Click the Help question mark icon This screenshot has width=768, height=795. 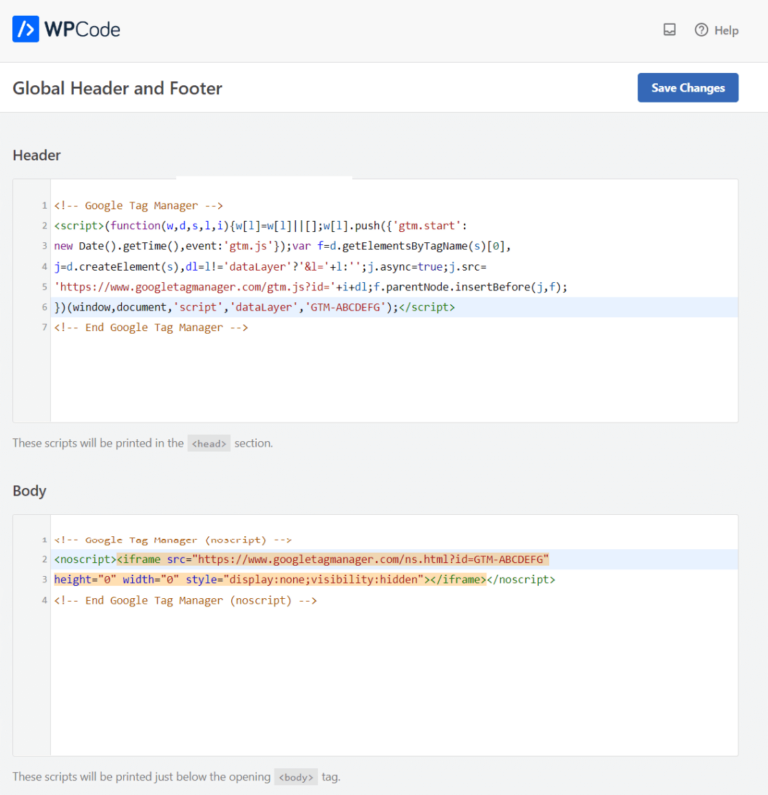click(x=701, y=30)
